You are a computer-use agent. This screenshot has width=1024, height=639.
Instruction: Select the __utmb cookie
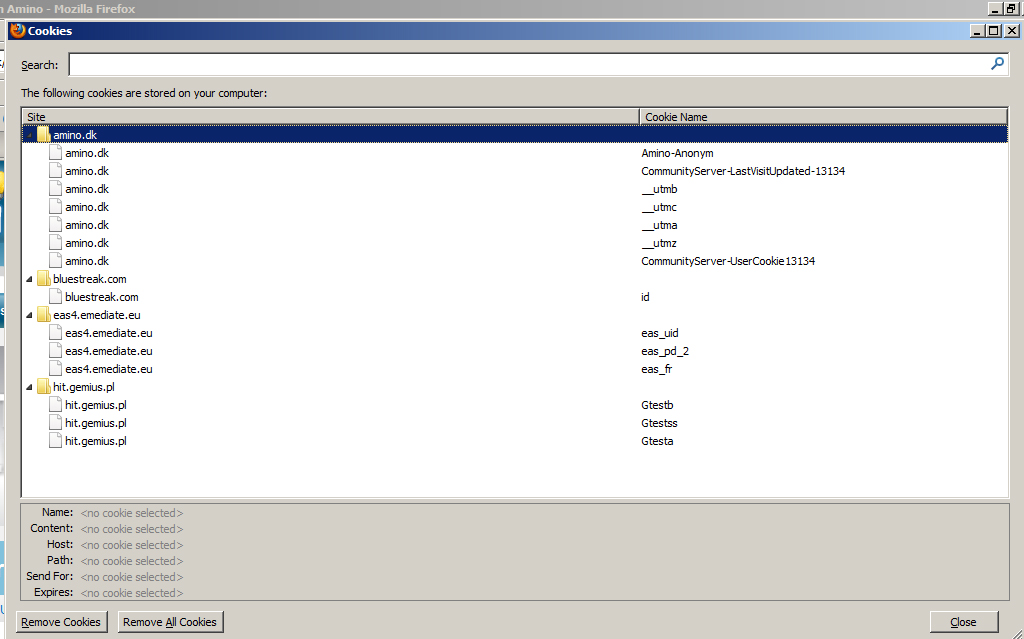[515, 189]
